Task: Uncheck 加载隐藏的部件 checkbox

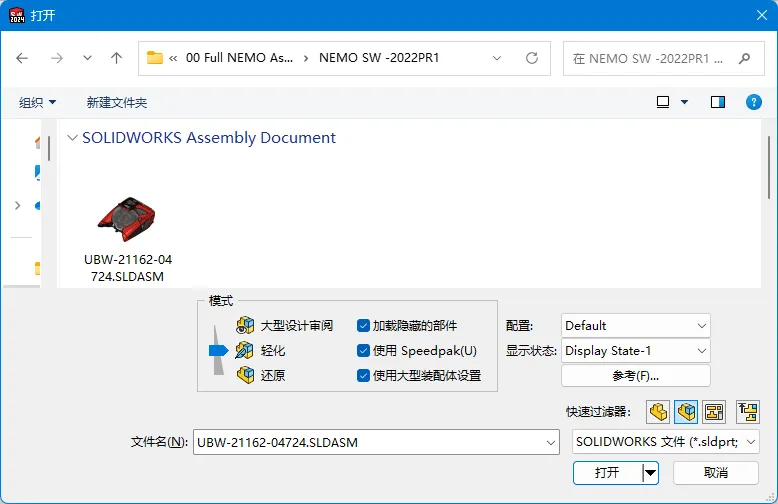Action: [363, 325]
